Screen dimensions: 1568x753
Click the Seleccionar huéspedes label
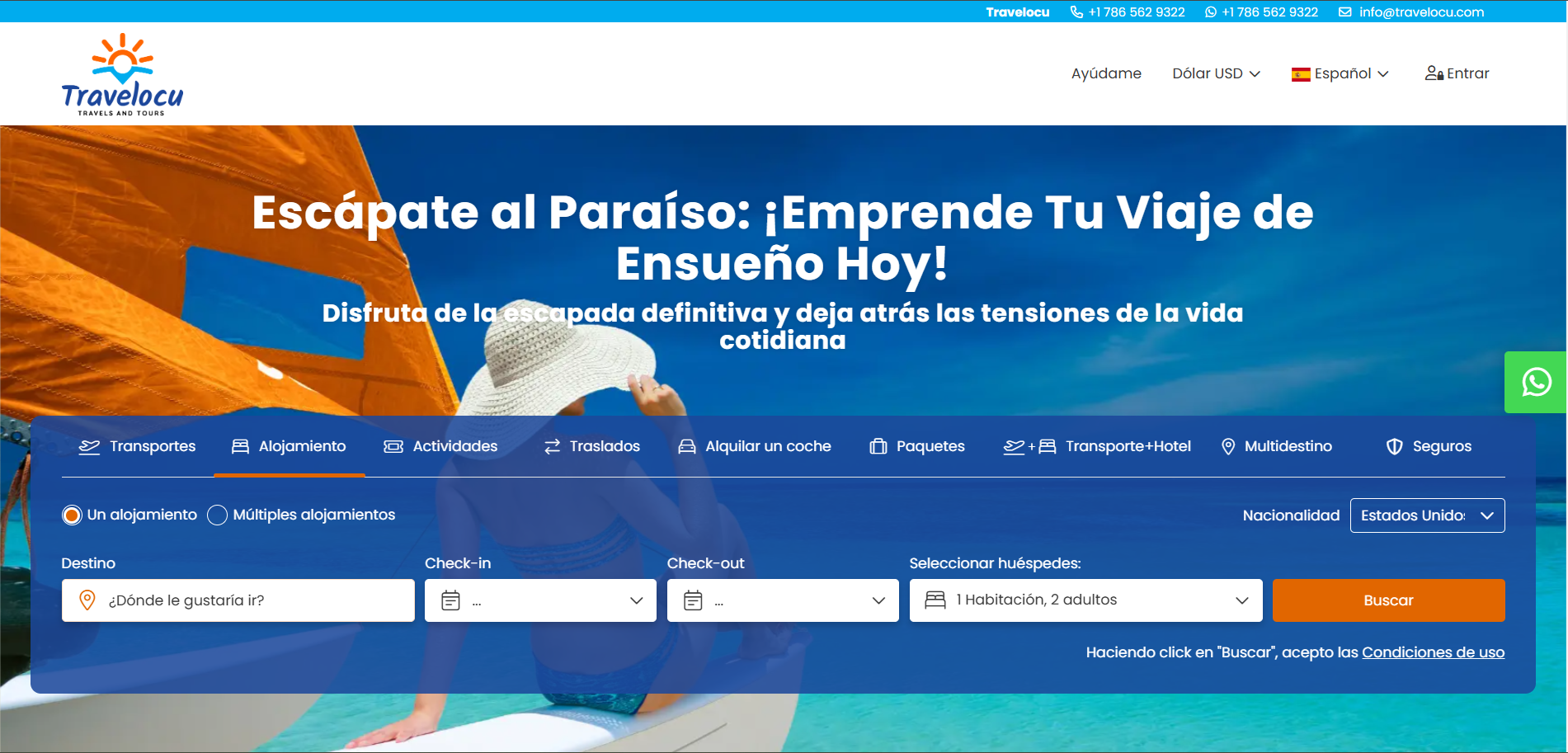click(995, 563)
